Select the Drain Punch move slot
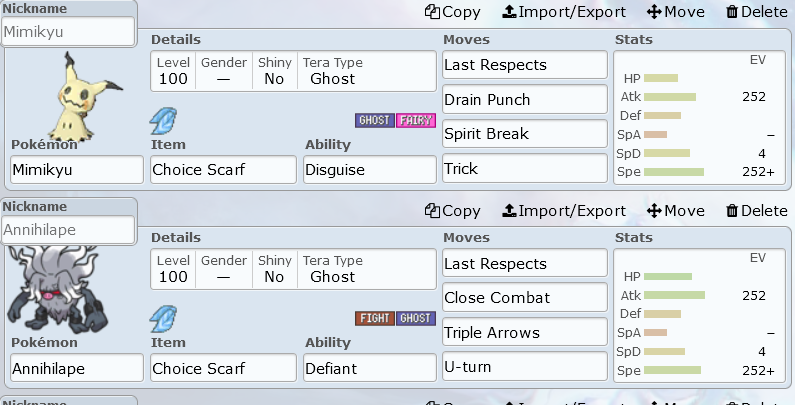 pos(525,99)
